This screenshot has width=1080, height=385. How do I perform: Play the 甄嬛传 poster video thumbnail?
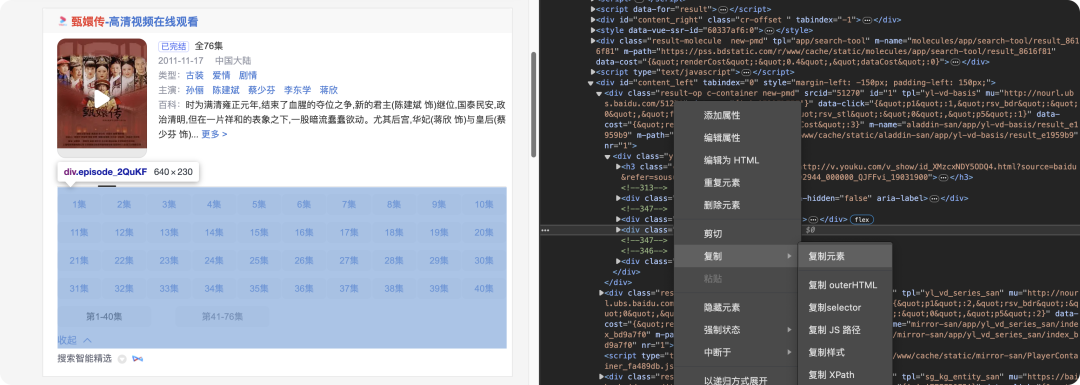tap(102, 98)
